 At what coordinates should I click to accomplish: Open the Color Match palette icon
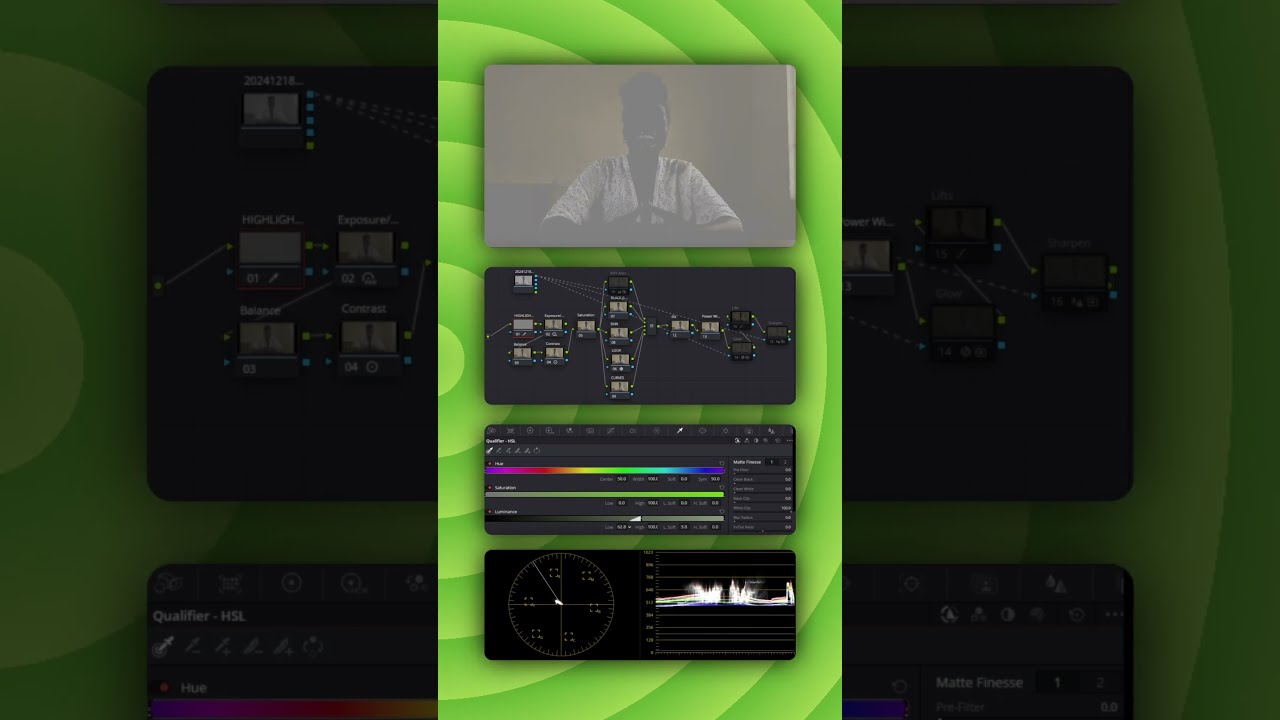pyautogui.click(x=510, y=431)
